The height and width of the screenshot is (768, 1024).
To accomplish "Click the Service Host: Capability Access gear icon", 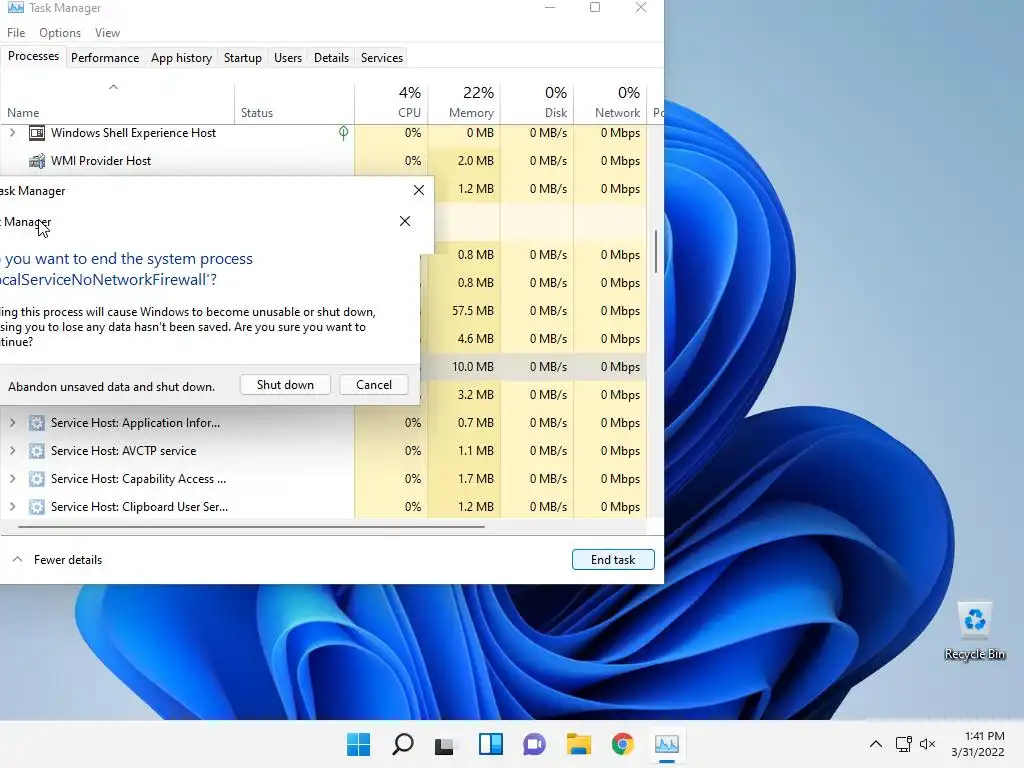I will click(37, 479).
